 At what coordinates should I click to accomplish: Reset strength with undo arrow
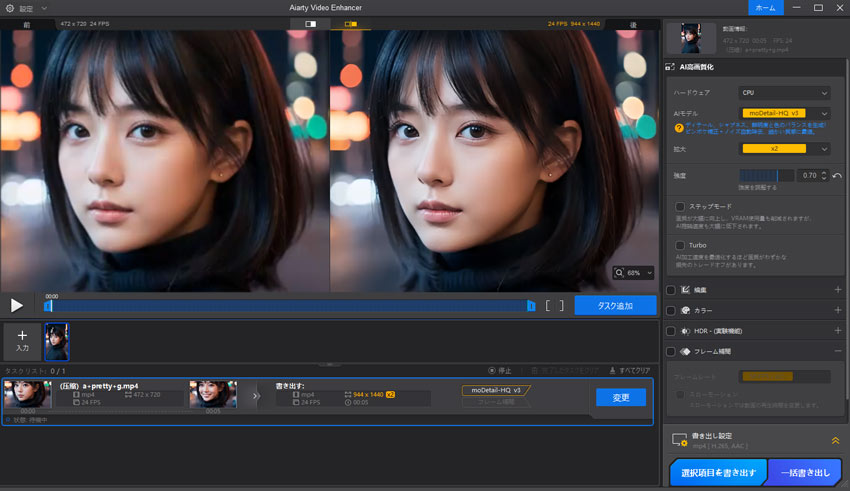[837, 176]
